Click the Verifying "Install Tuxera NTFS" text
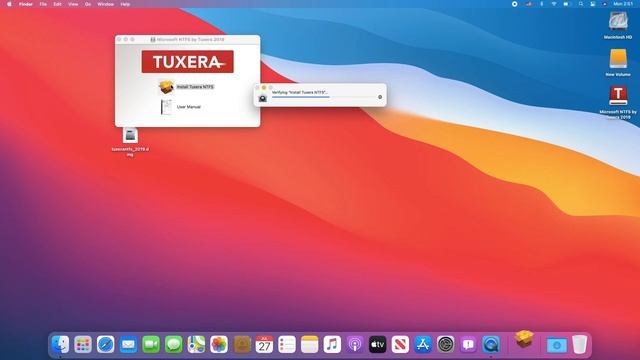The width and height of the screenshot is (640, 360). tap(300, 93)
